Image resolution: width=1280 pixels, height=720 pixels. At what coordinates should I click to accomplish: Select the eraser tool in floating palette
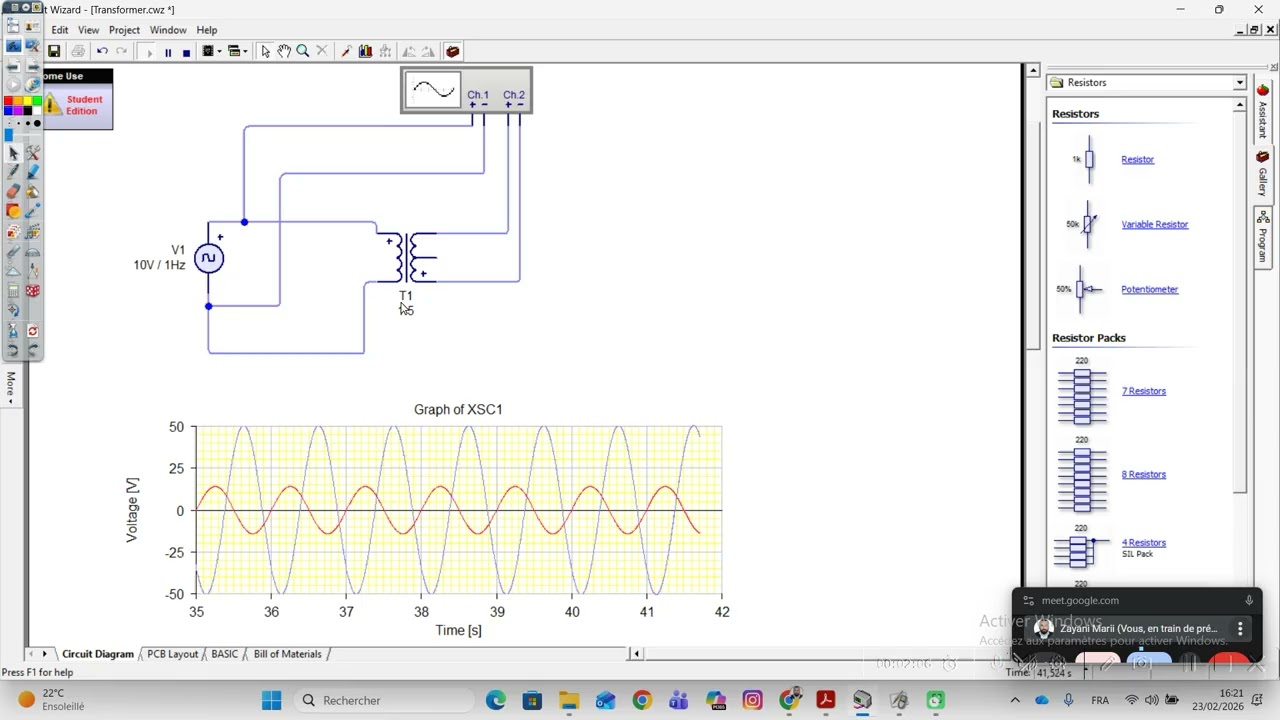coord(13,192)
